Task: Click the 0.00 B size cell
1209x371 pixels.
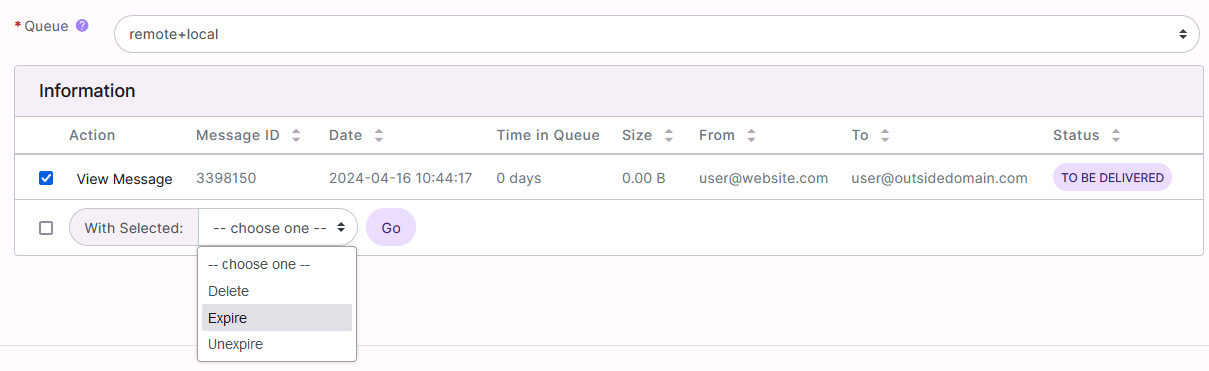Action: (x=644, y=178)
